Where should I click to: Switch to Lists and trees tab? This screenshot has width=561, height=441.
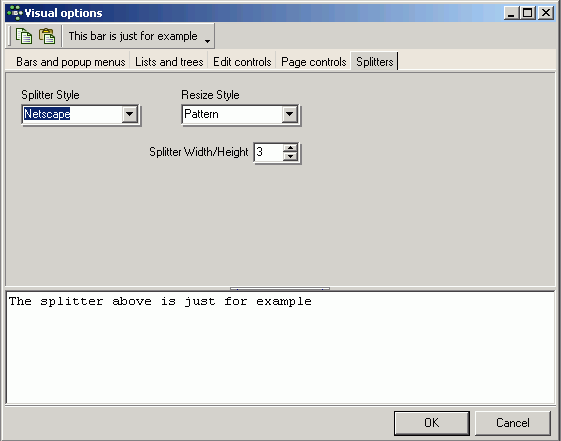pyautogui.click(x=169, y=62)
